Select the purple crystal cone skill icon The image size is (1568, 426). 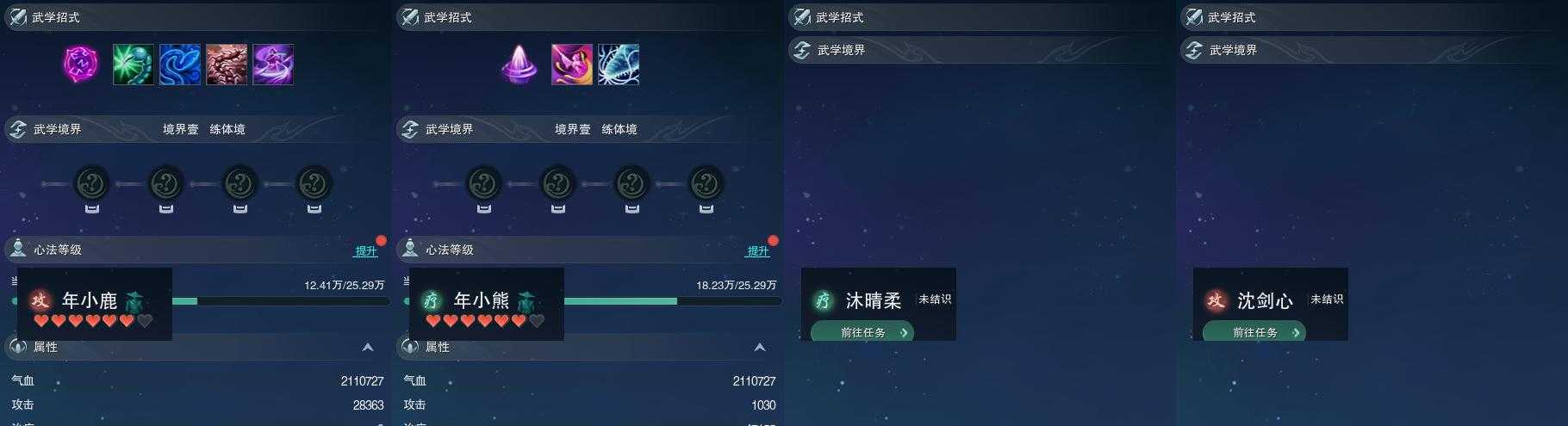(520, 65)
